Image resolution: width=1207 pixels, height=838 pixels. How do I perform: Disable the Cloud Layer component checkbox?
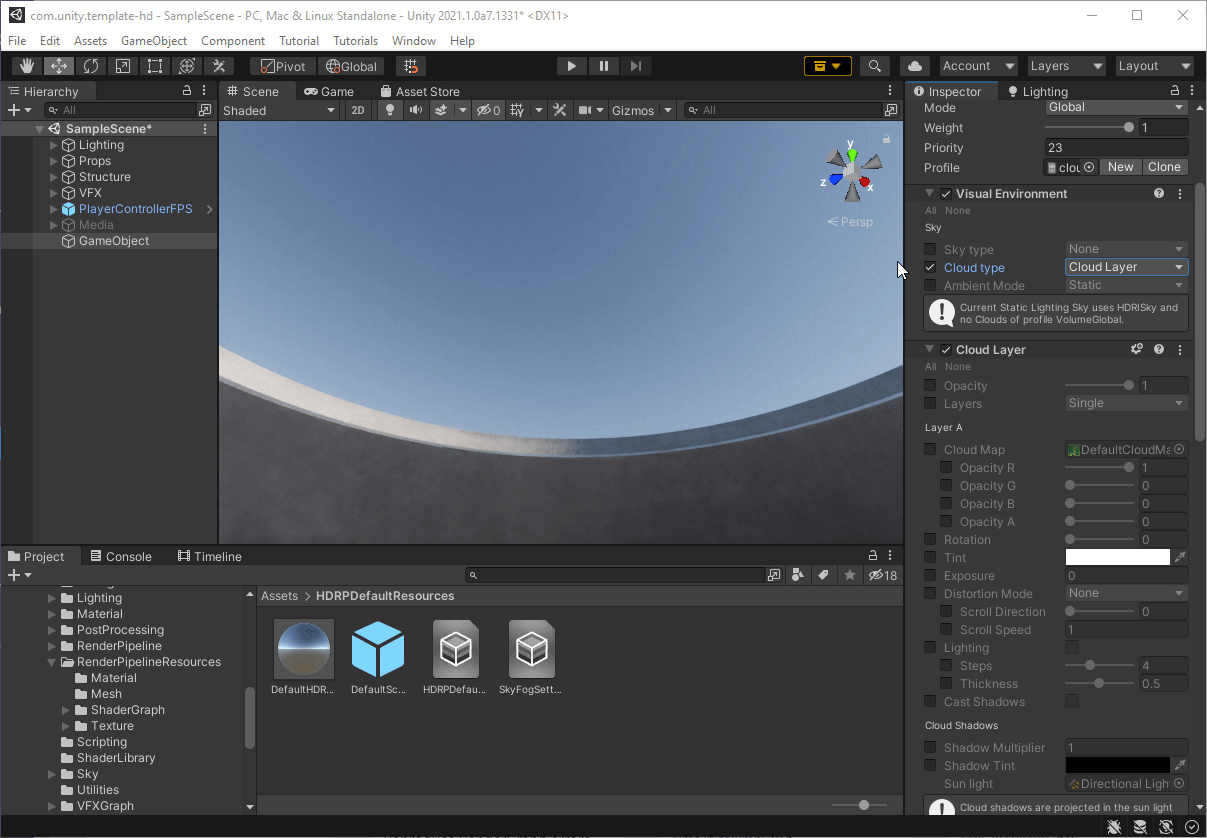pos(946,349)
